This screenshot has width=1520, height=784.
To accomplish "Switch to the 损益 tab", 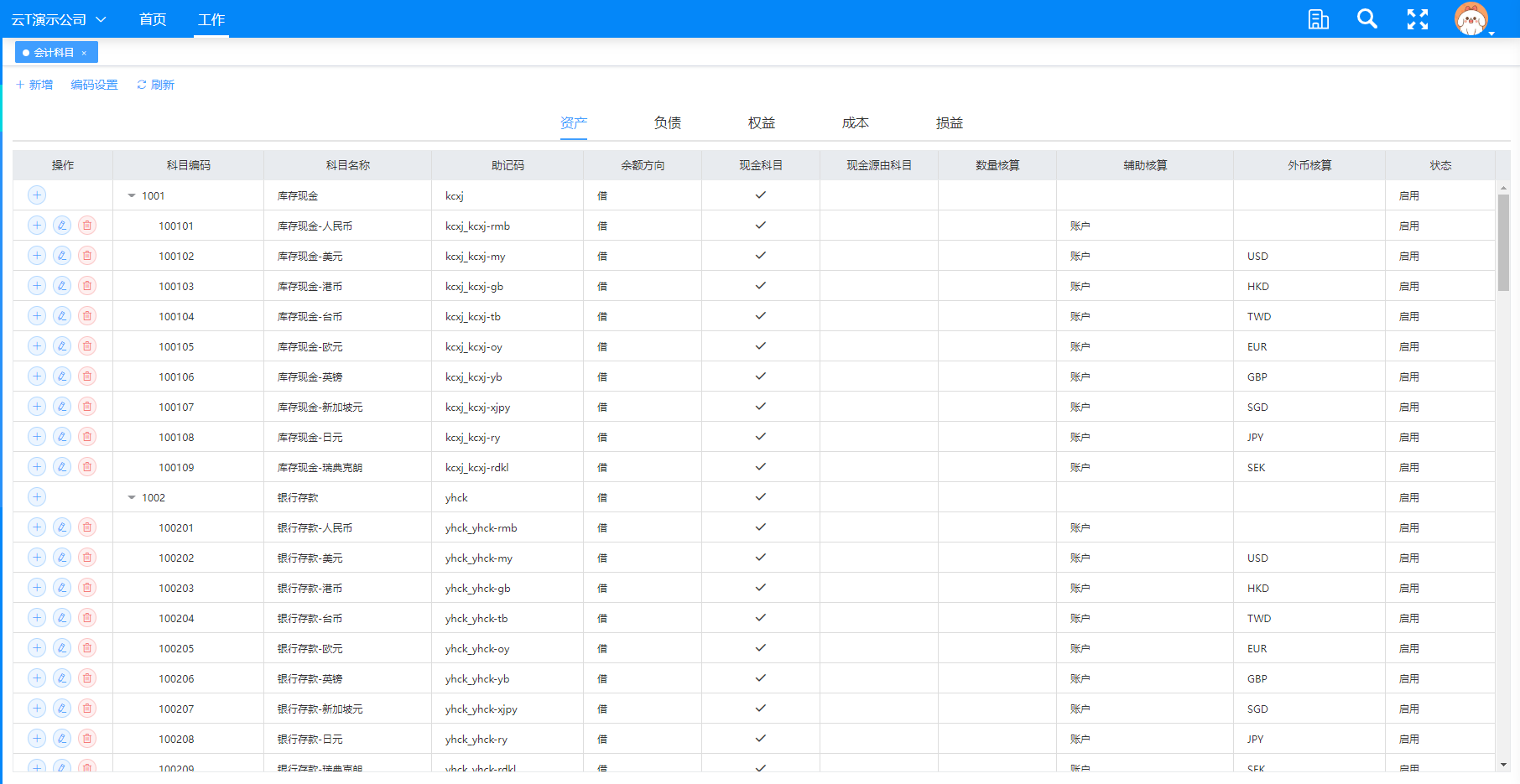I will tap(949, 123).
